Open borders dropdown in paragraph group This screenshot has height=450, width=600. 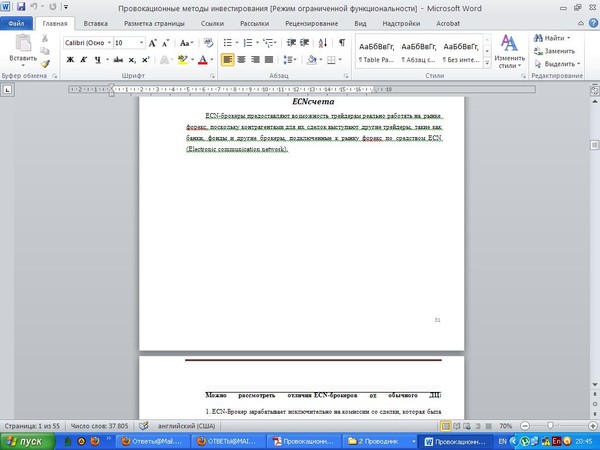point(340,60)
